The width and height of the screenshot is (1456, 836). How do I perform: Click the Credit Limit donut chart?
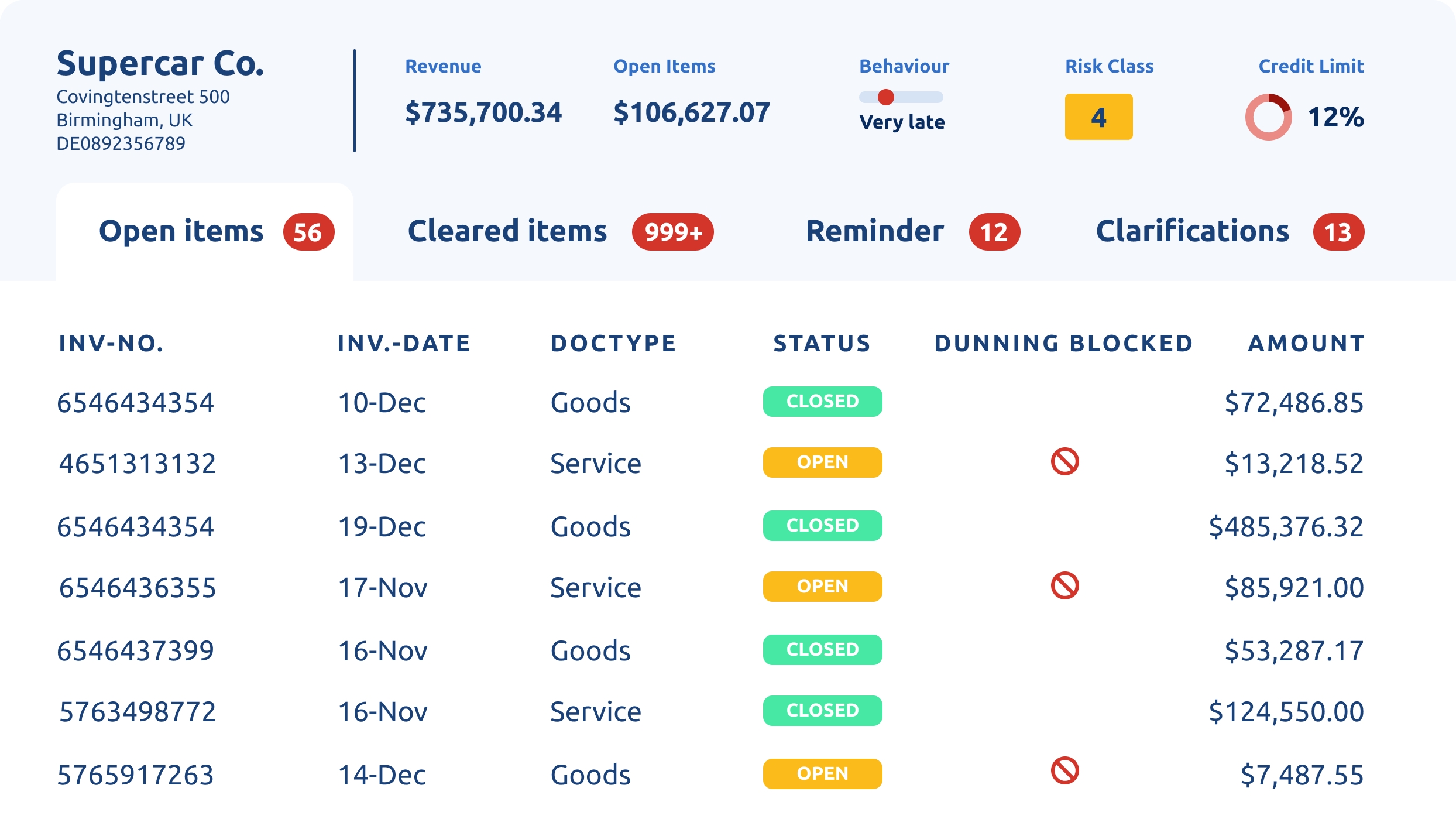[x=1268, y=117]
